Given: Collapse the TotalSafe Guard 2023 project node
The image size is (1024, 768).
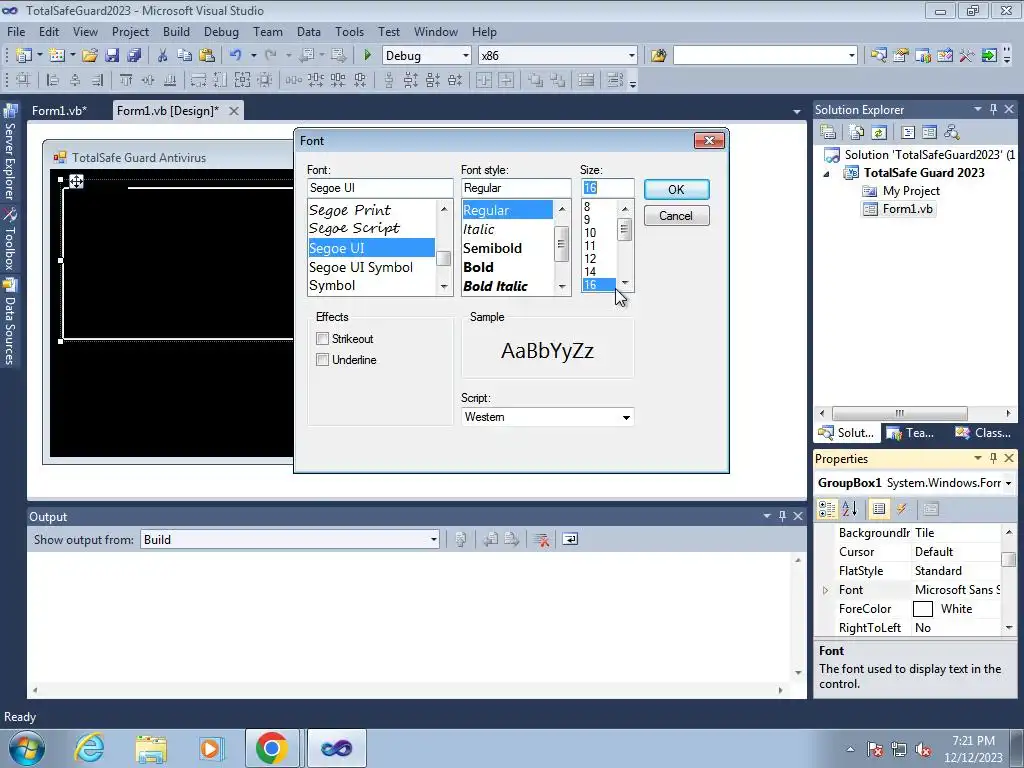Looking at the screenshot, I should point(826,174).
